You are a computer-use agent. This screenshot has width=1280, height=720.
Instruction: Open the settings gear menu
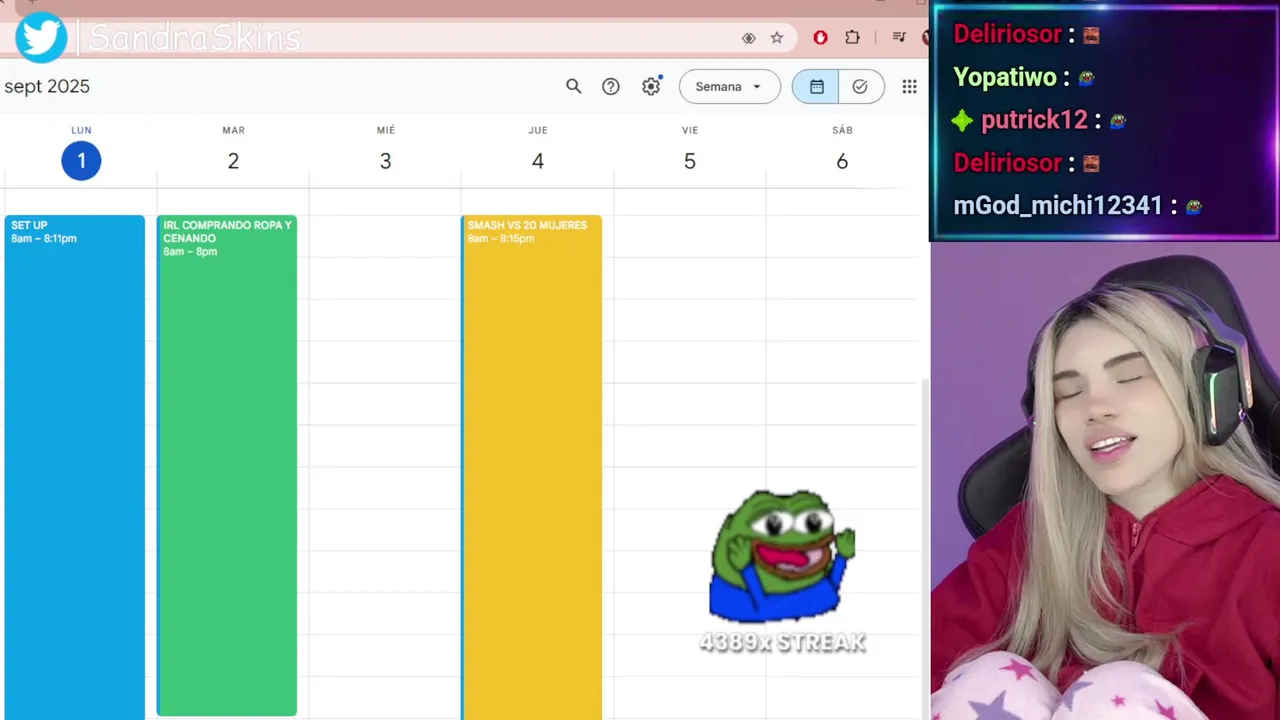click(651, 86)
